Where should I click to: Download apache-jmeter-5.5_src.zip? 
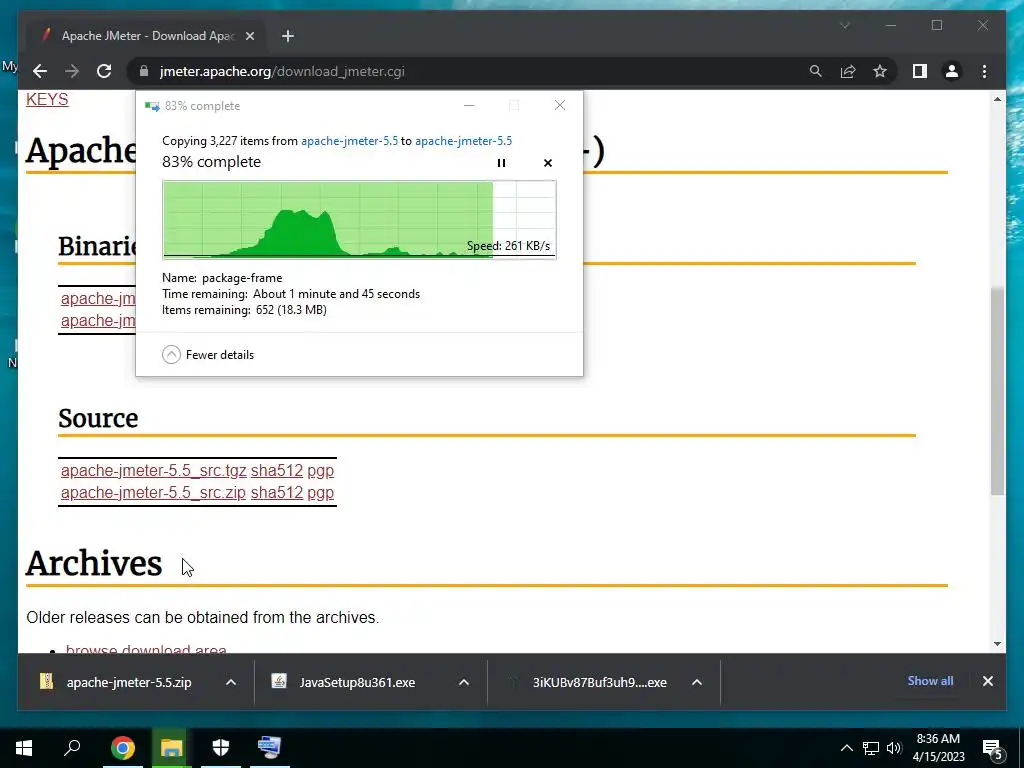pyautogui.click(x=153, y=492)
